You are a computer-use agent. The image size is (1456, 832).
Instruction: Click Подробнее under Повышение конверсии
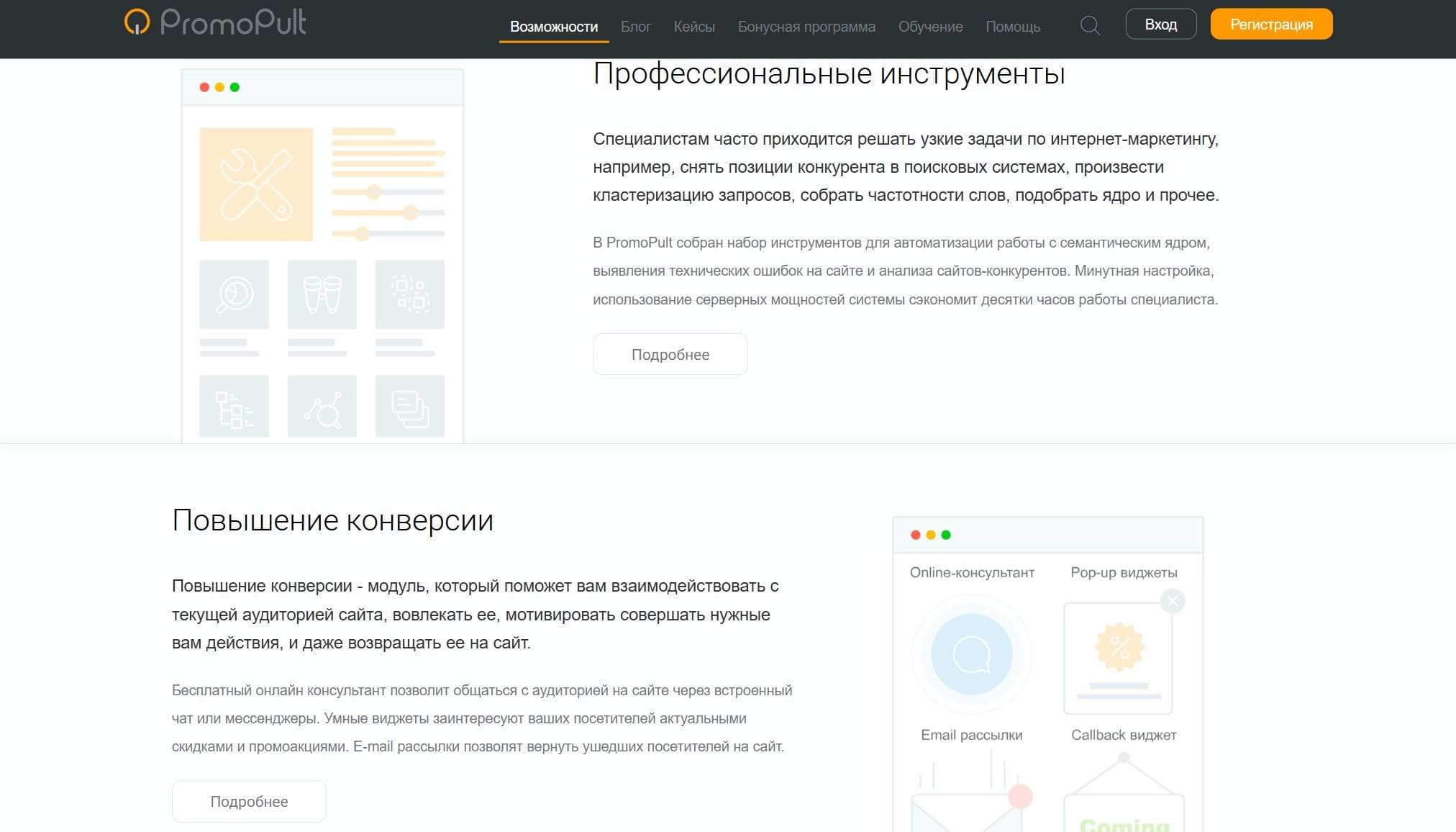click(249, 801)
